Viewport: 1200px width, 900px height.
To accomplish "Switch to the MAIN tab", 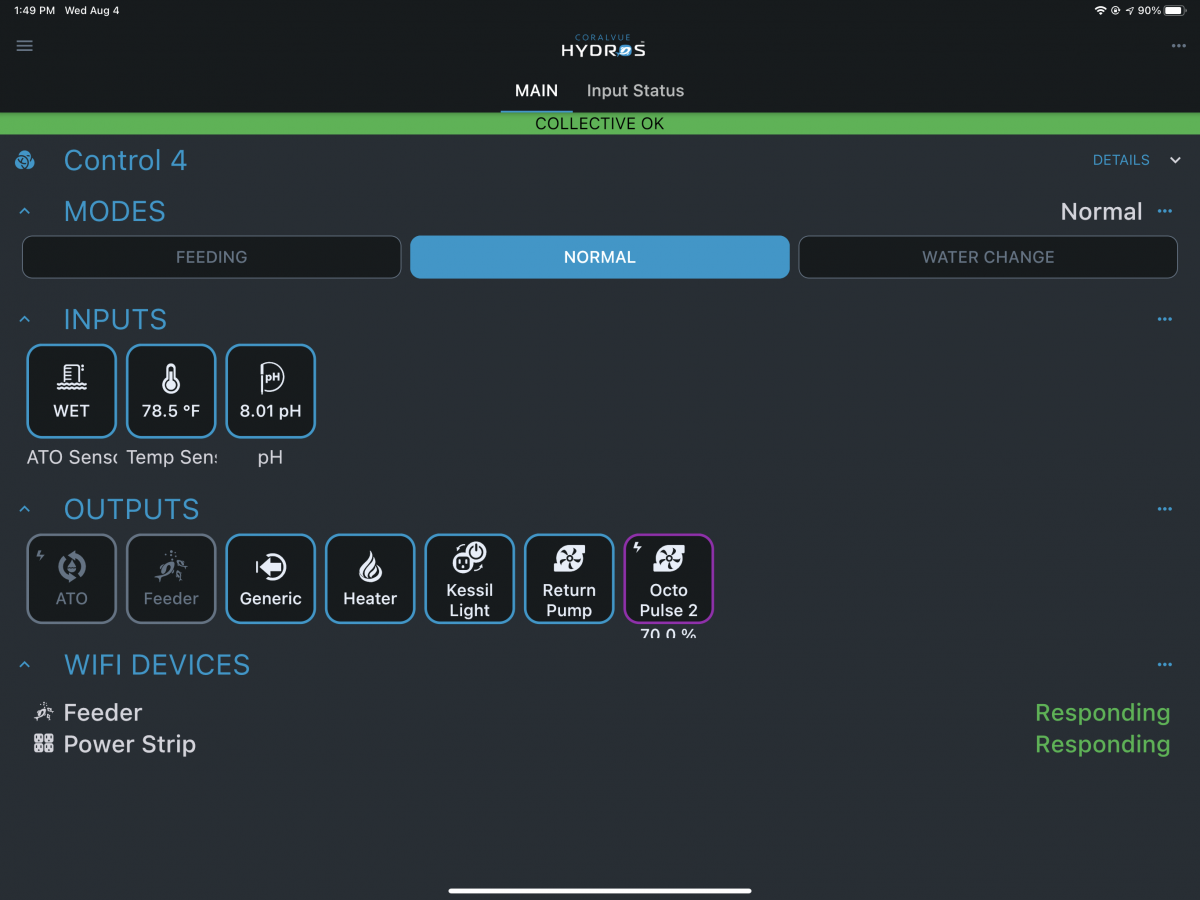I will click(536, 90).
